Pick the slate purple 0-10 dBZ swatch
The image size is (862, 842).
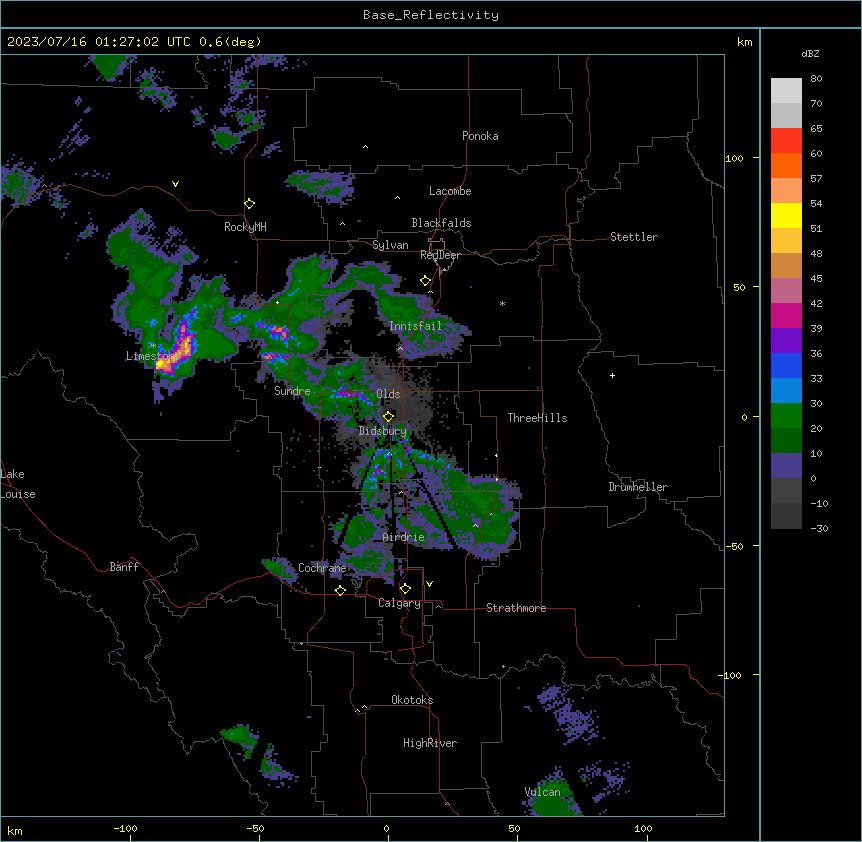click(x=786, y=466)
